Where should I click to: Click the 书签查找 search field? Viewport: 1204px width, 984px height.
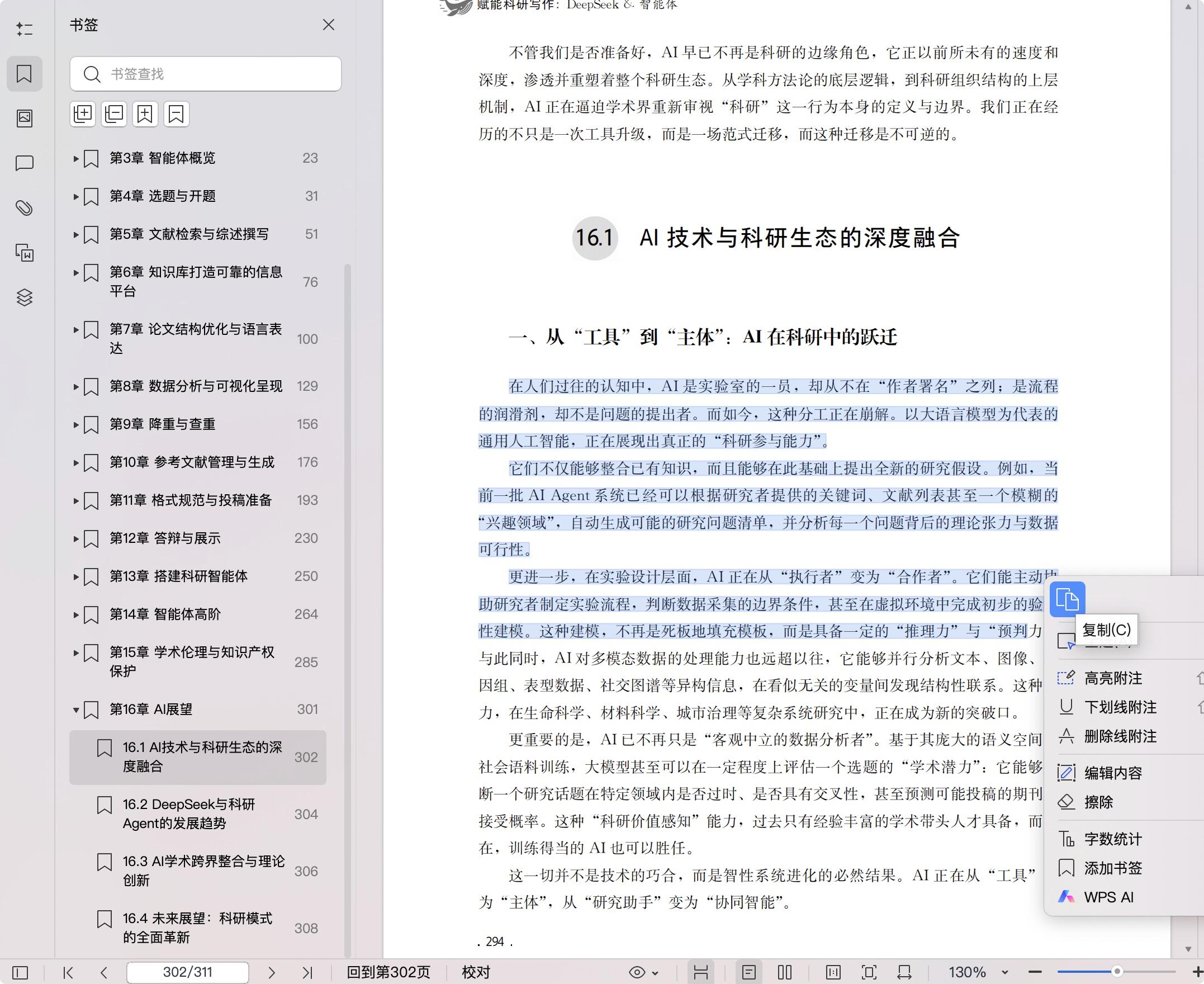[x=206, y=74]
